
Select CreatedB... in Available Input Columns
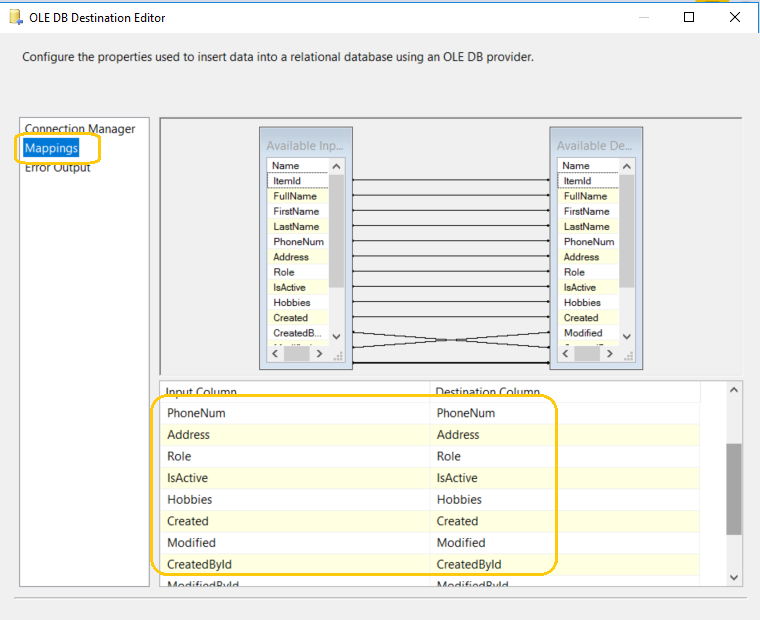298,333
